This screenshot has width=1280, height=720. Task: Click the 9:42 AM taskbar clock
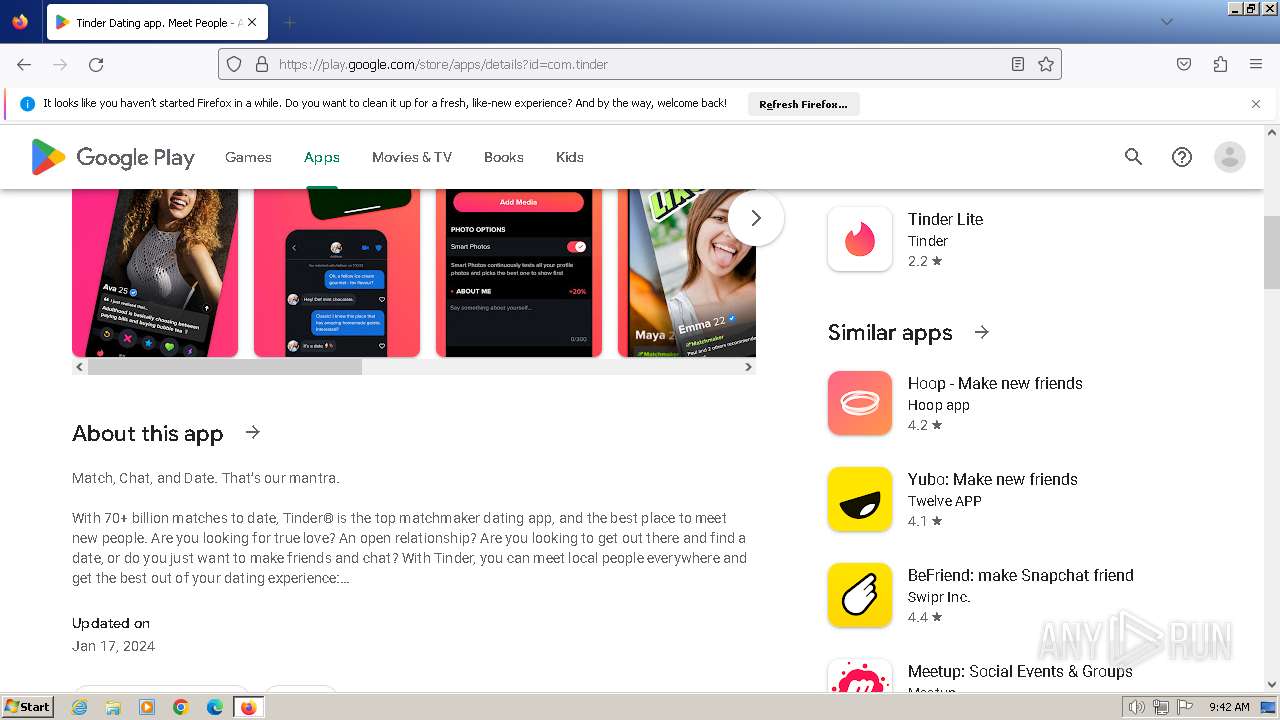1229,707
